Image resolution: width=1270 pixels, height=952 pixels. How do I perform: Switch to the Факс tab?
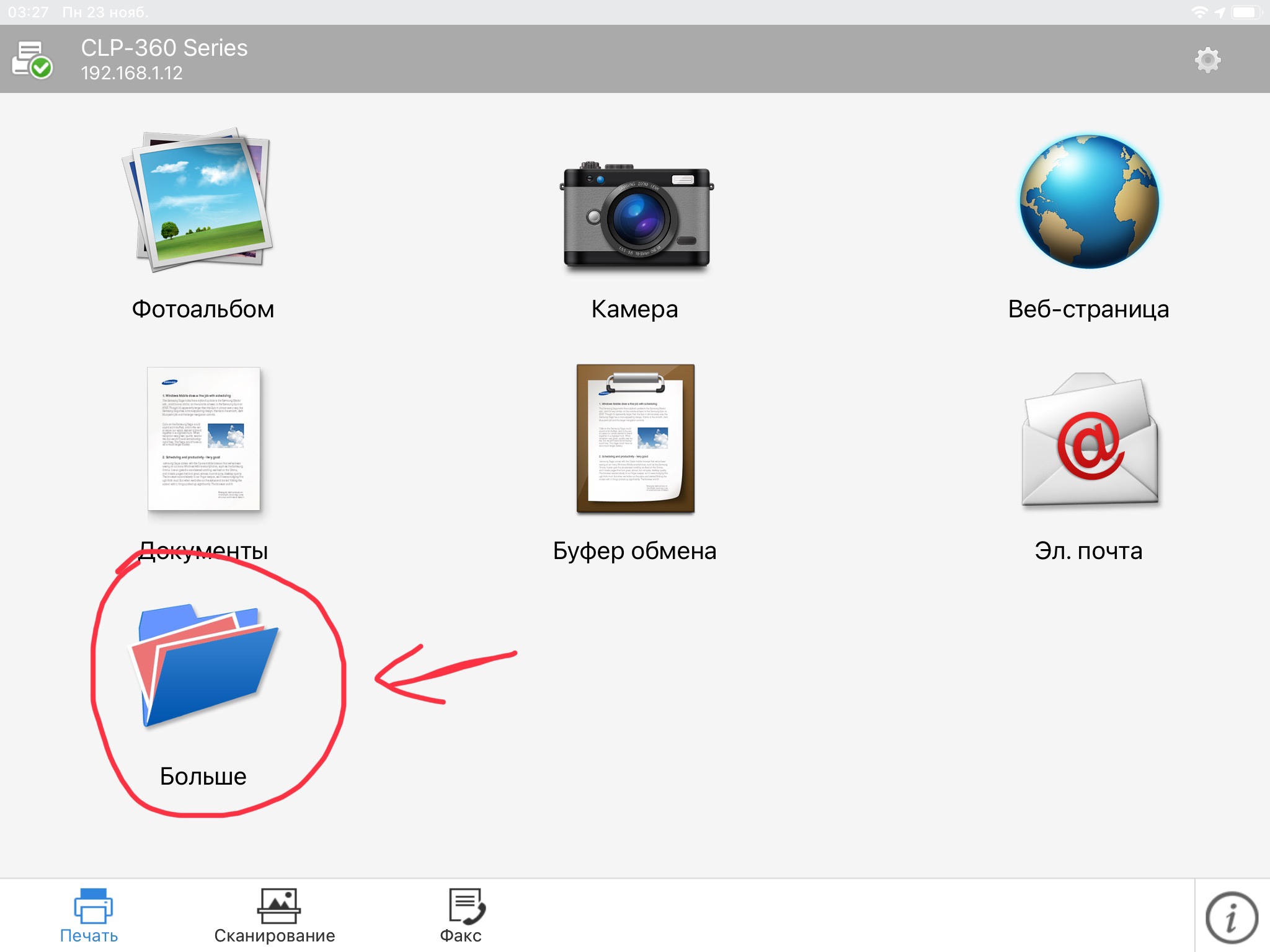461,916
